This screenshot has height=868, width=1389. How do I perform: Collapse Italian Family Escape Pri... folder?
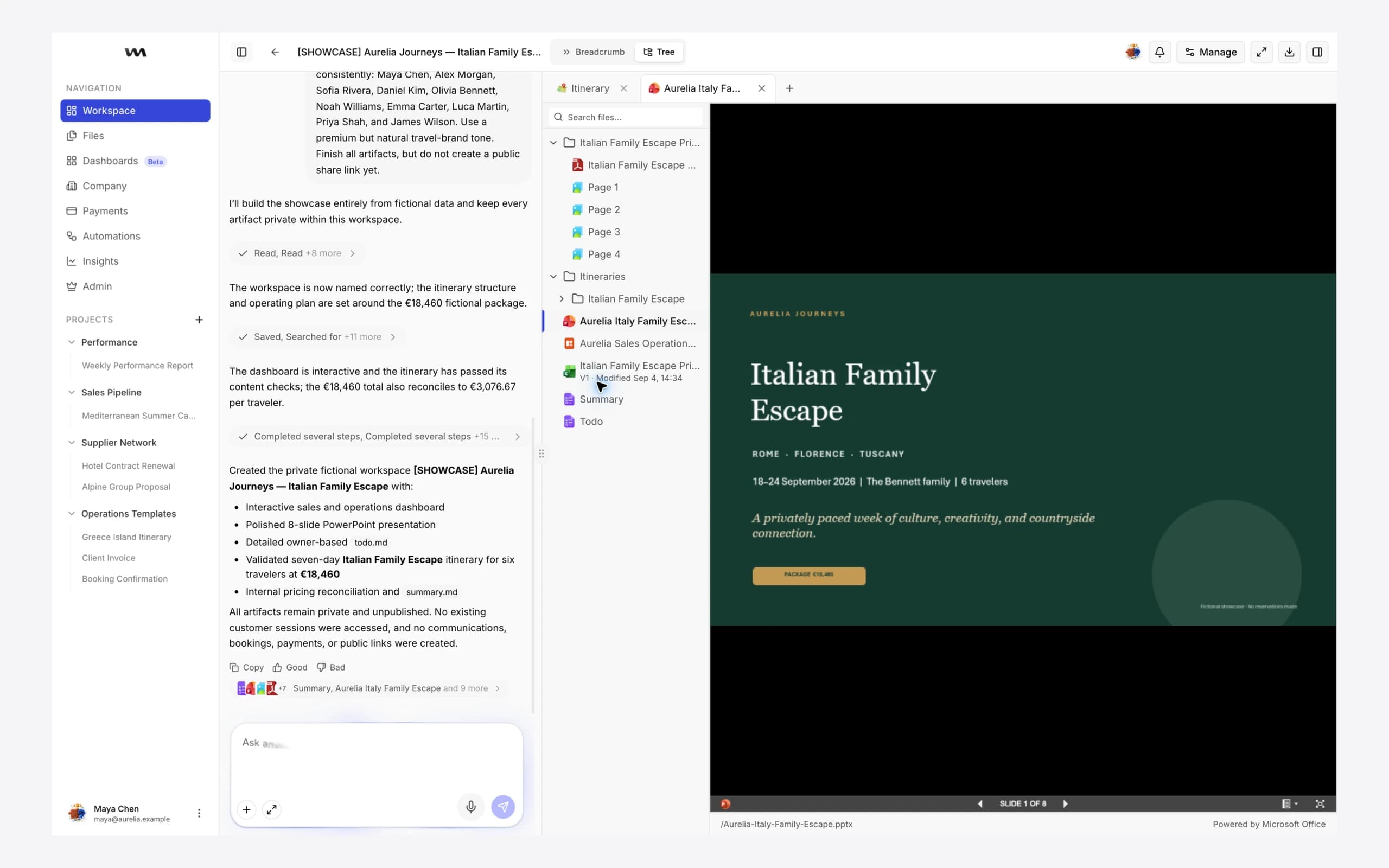(x=553, y=143)
